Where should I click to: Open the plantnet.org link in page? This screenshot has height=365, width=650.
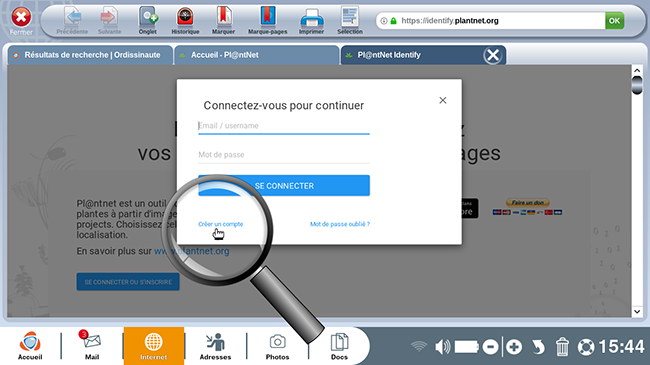click(x=192, y=251)
